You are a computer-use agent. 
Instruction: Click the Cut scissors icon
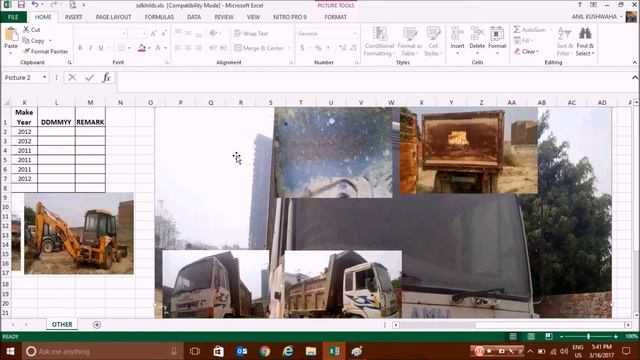[x=26, y=29]
